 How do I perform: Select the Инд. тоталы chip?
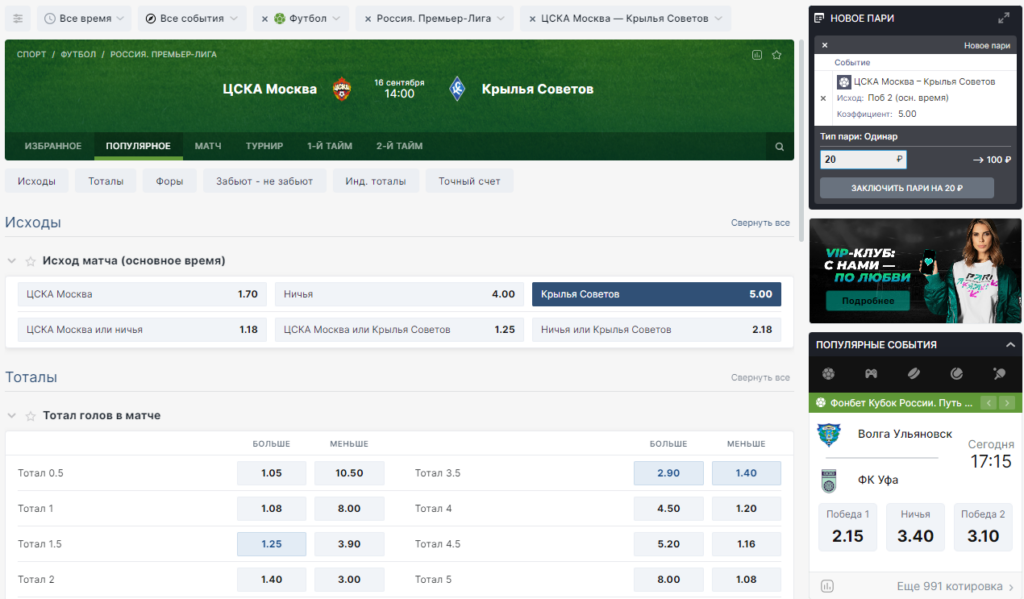point(376,181)
